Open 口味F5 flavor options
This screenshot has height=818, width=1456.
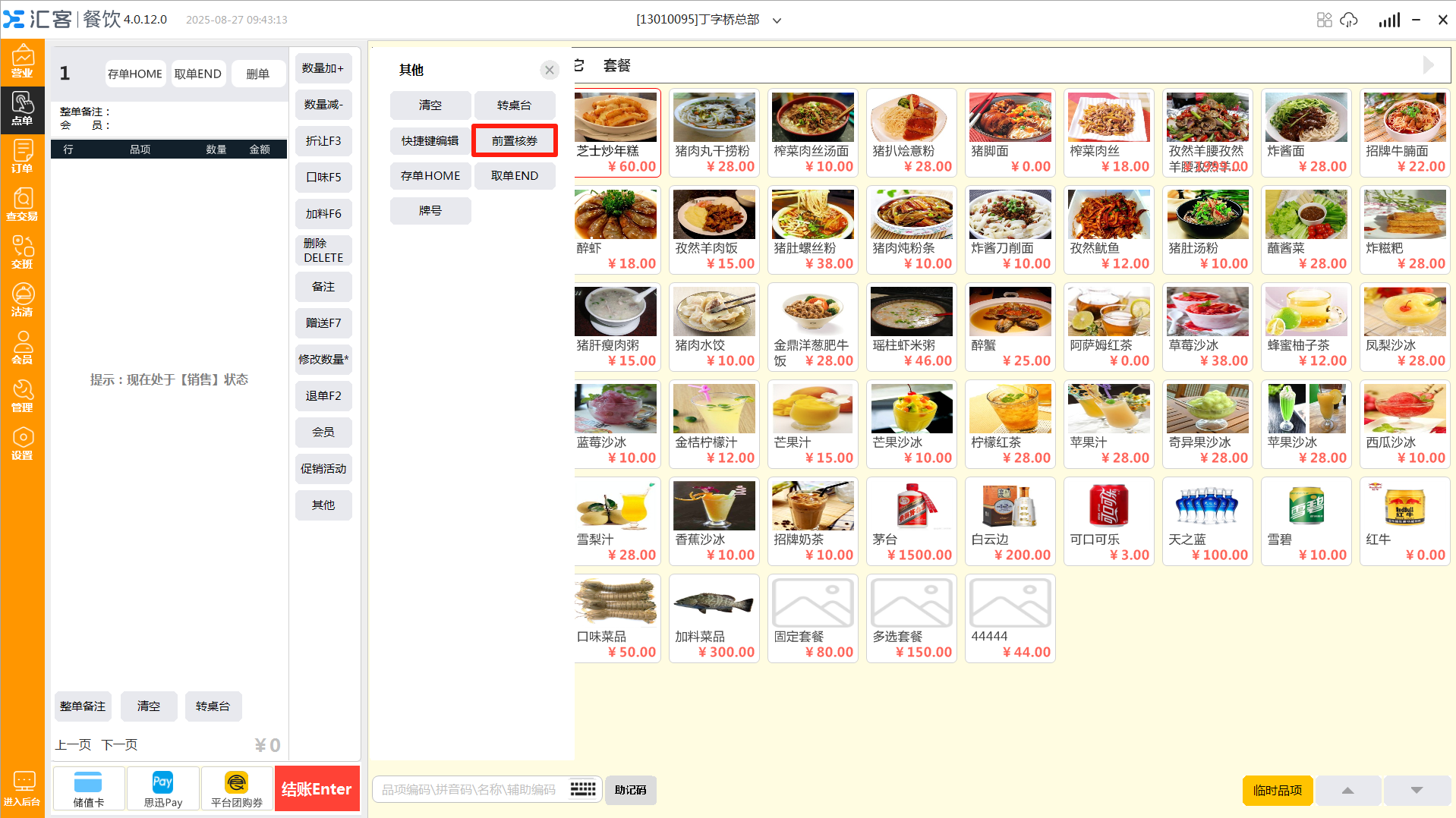tap(323, 178)
